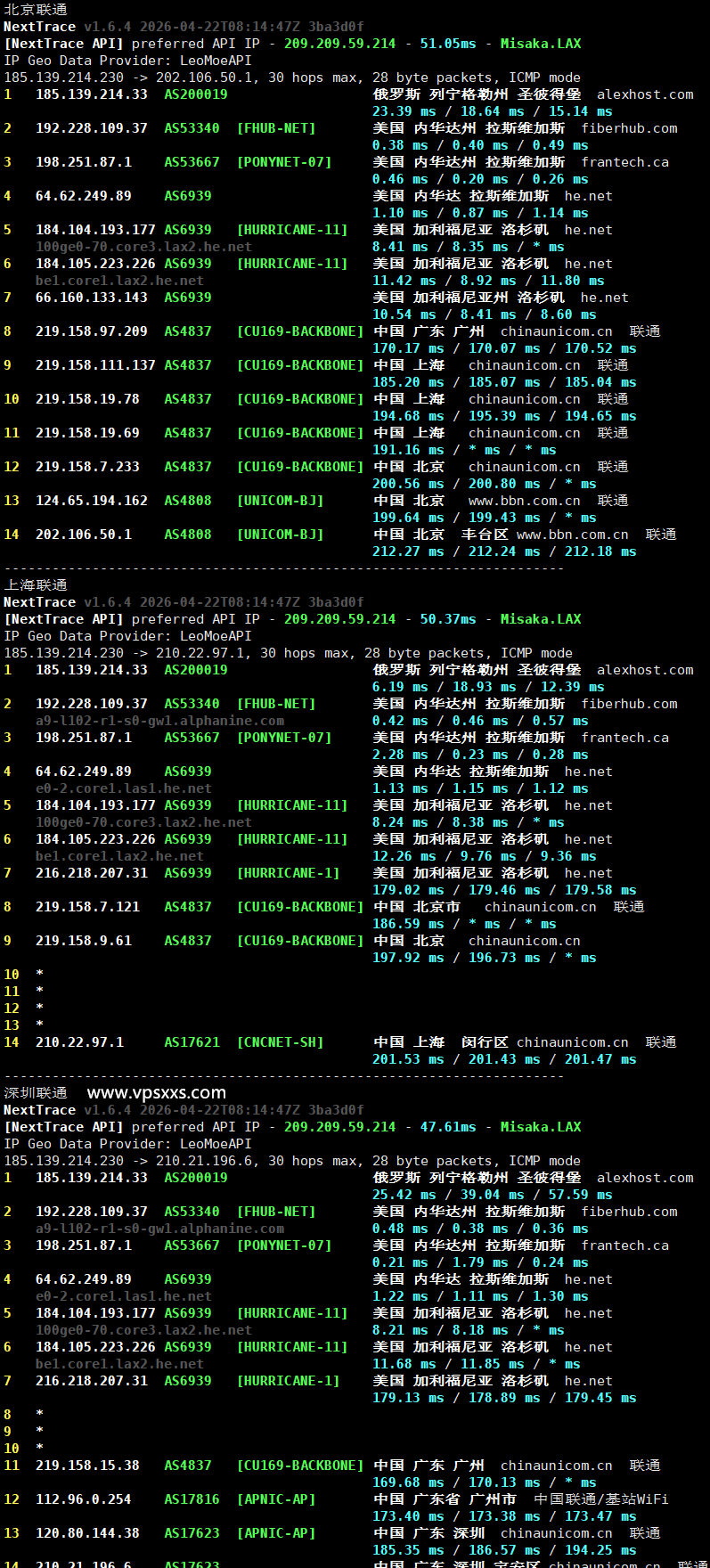Click hop IP address 112.96.0.254

[84, 1499]
